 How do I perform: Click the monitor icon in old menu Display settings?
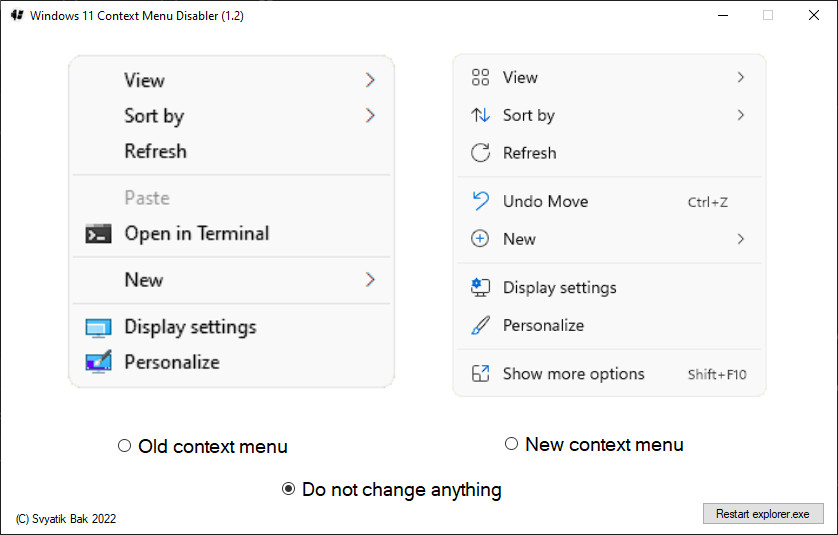click(x=98, y=328)
